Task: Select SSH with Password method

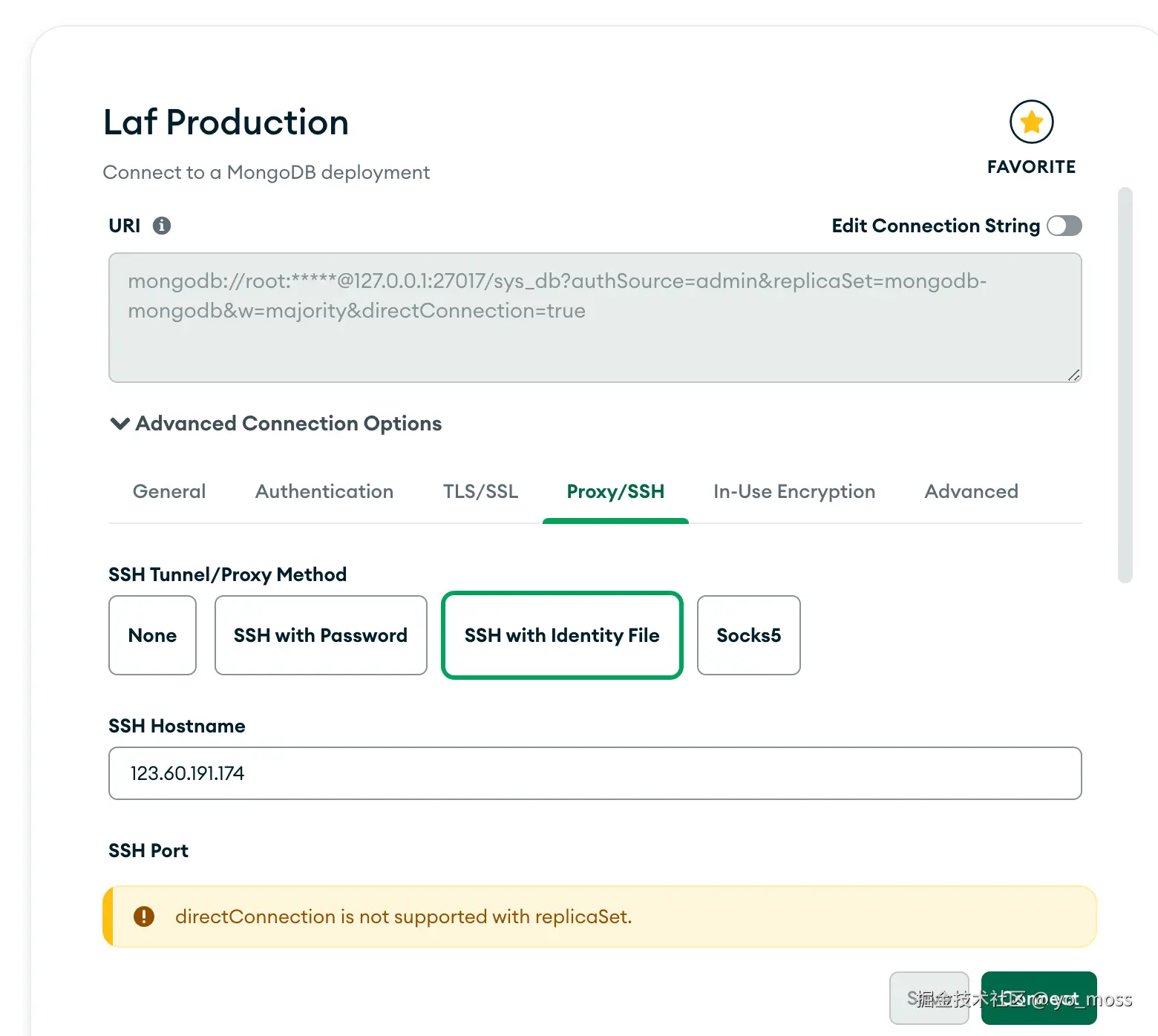Action: [321, 635]
